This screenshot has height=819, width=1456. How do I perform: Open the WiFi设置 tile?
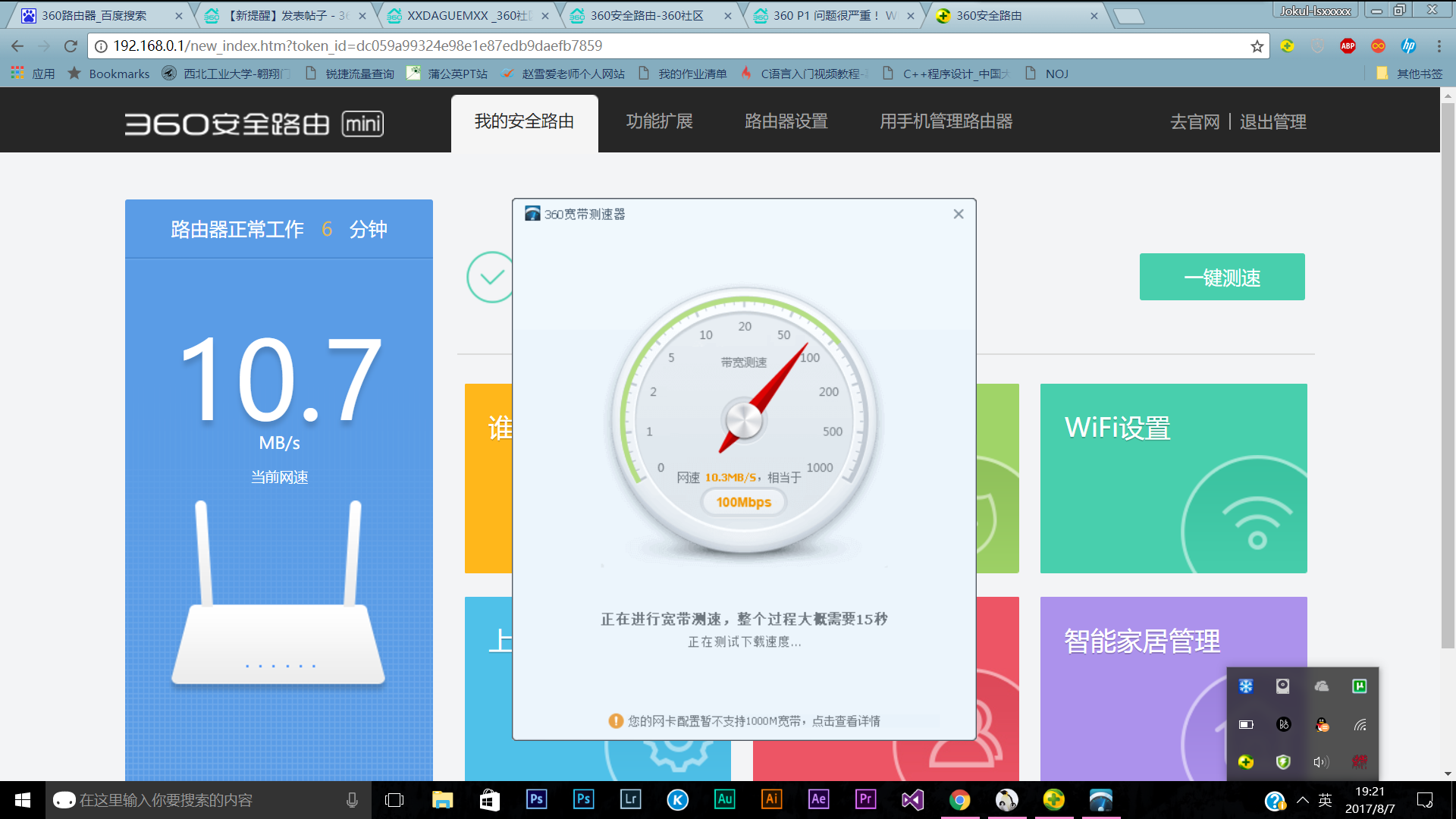pyautogui.click(x=1174, y=478)
